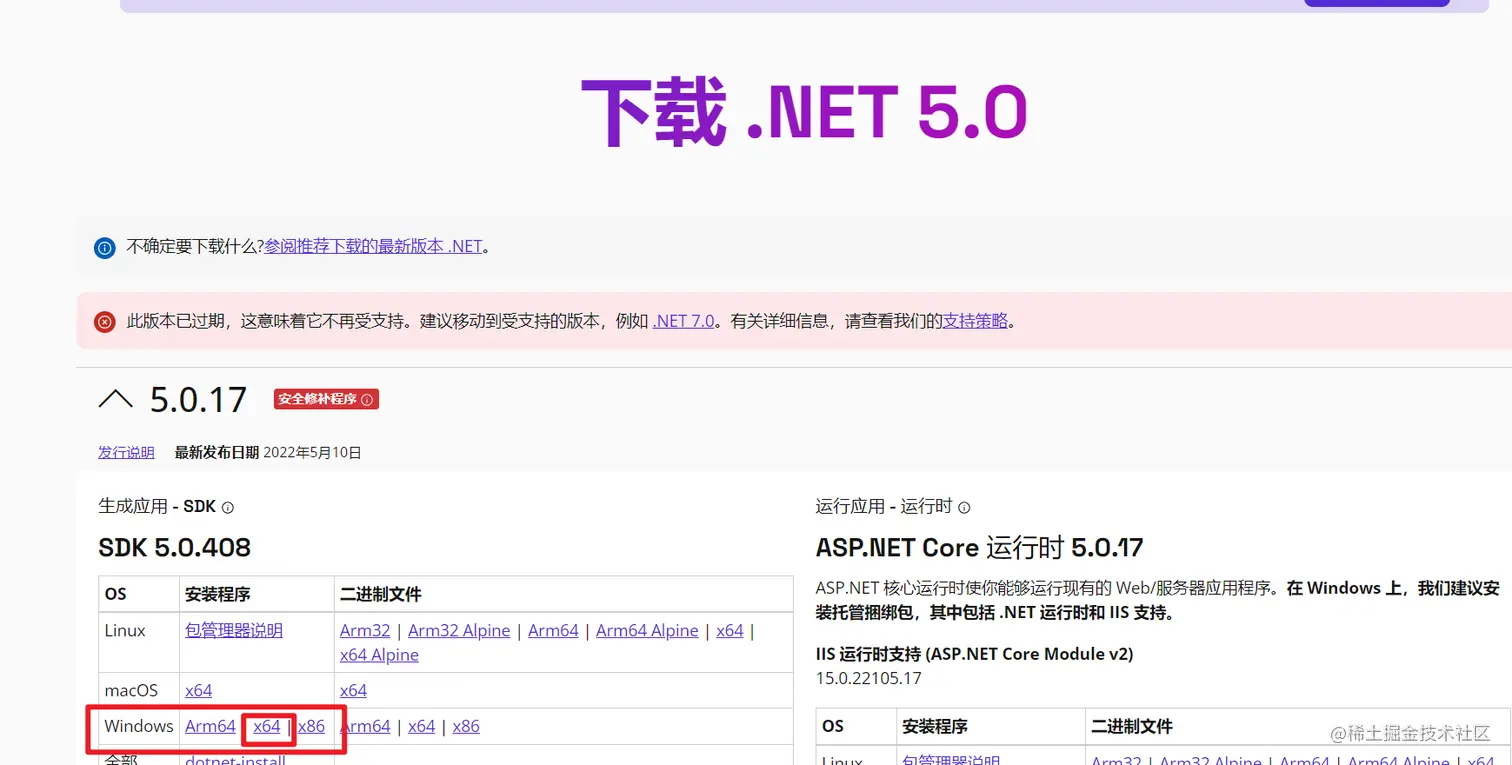
Task: Download SDK Linux Arm64 binary
Action: [553, 631]
